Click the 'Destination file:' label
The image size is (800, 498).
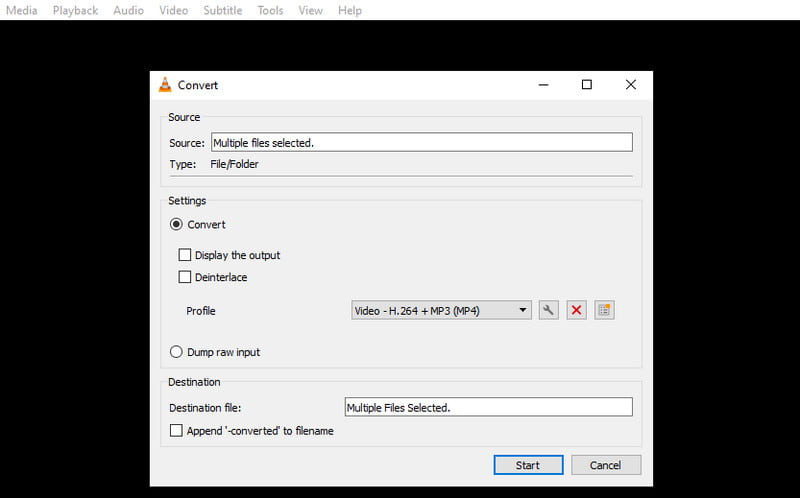[x=205, y=408]
